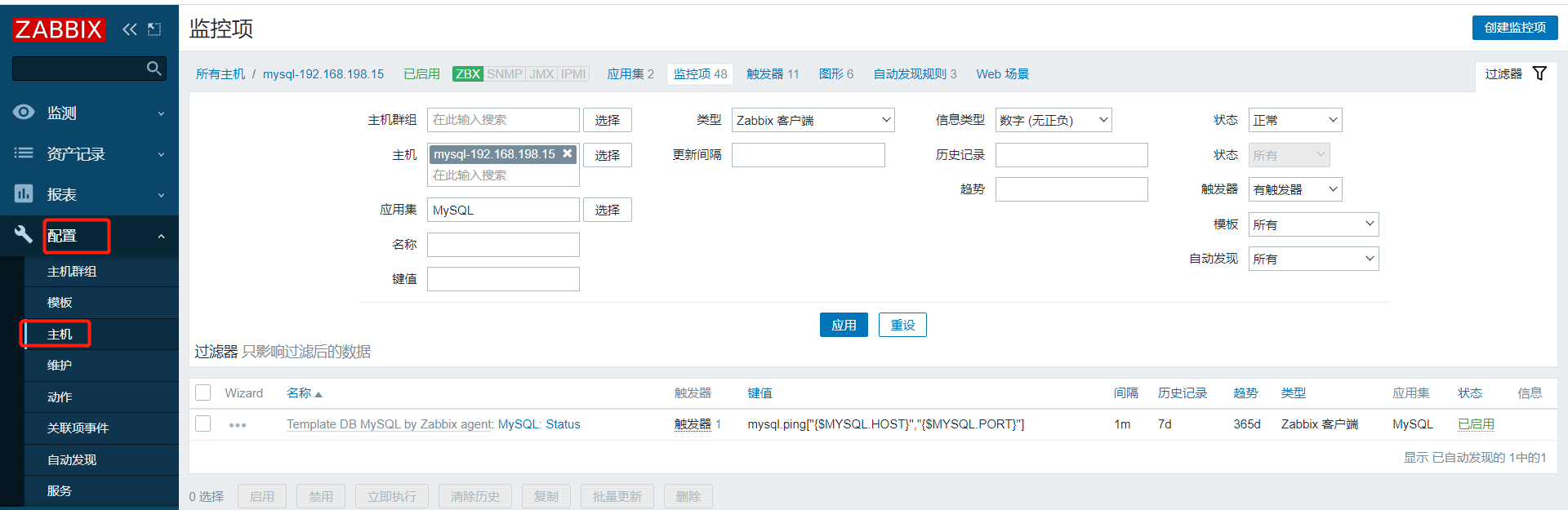The image size is (1568, 510).
Task: Click the 创建监控项 button
Action: (x=1515, y=28)
